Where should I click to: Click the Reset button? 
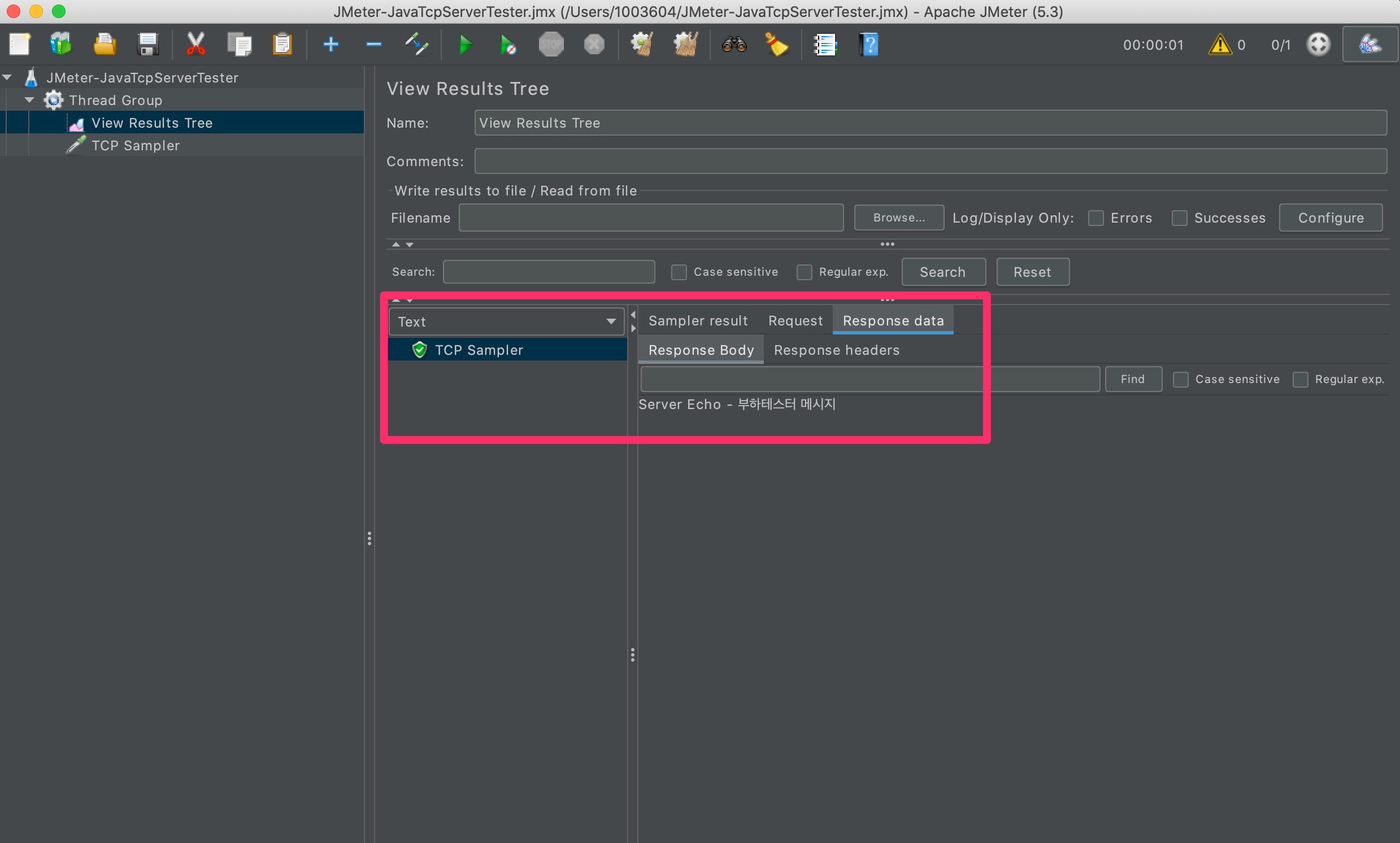tap(1033, 272)
